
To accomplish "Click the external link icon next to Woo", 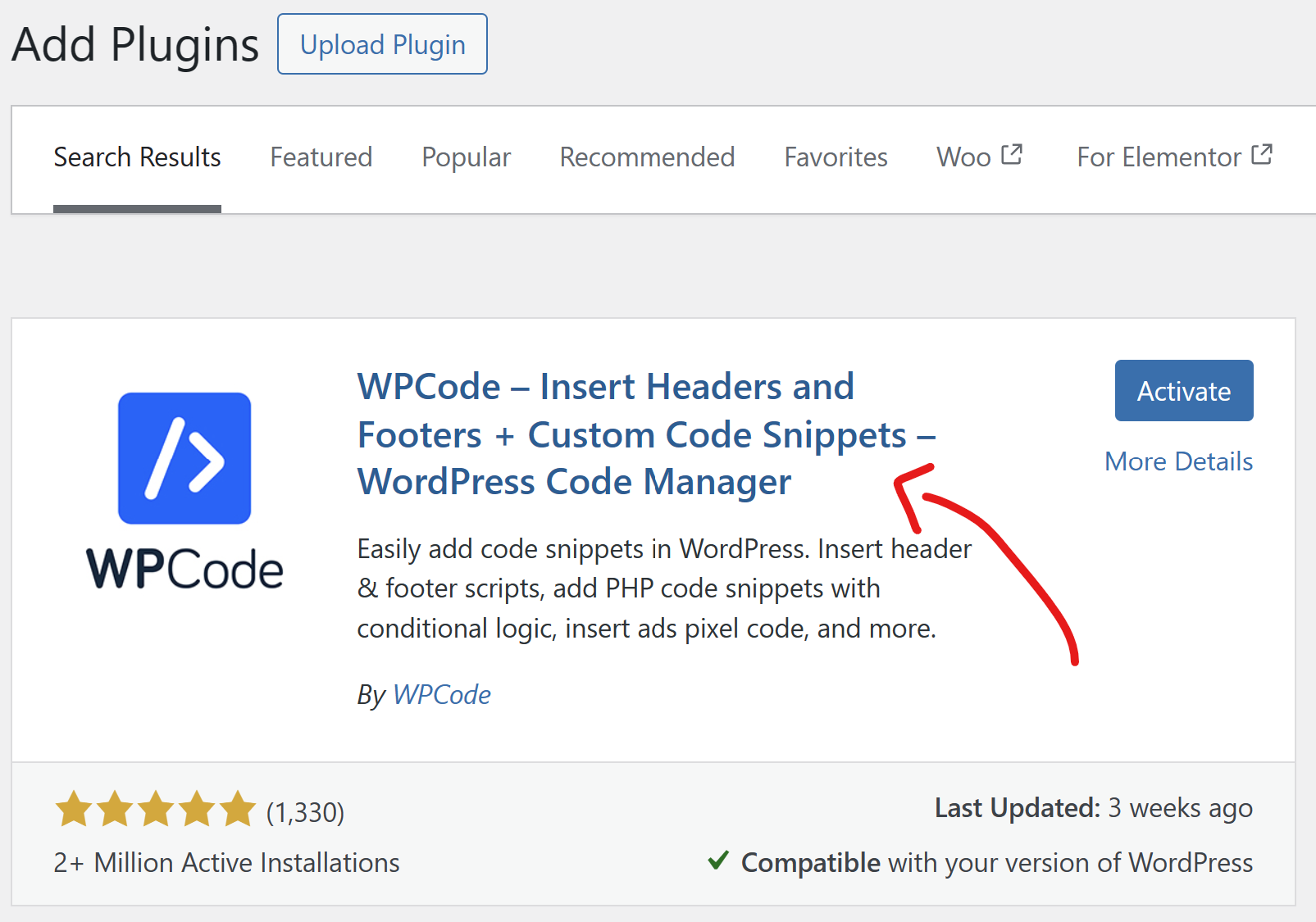I will point(1013,152).
